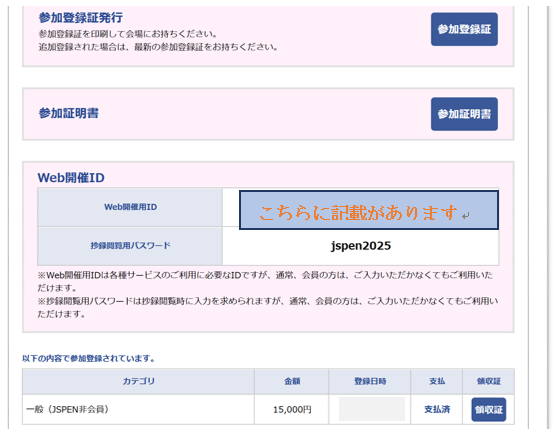
Task: Click the Web開催ID section heading
Action: click(x=71, y=178)
